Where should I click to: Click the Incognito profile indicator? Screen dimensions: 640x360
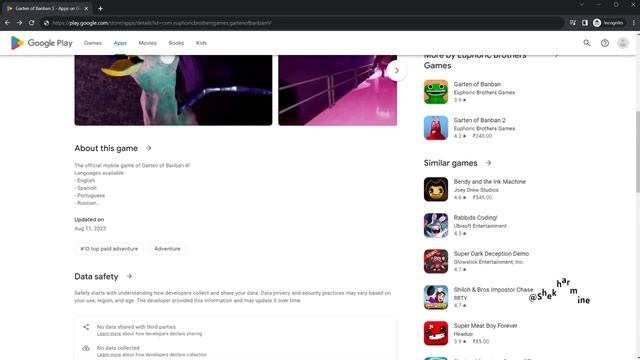608,23
